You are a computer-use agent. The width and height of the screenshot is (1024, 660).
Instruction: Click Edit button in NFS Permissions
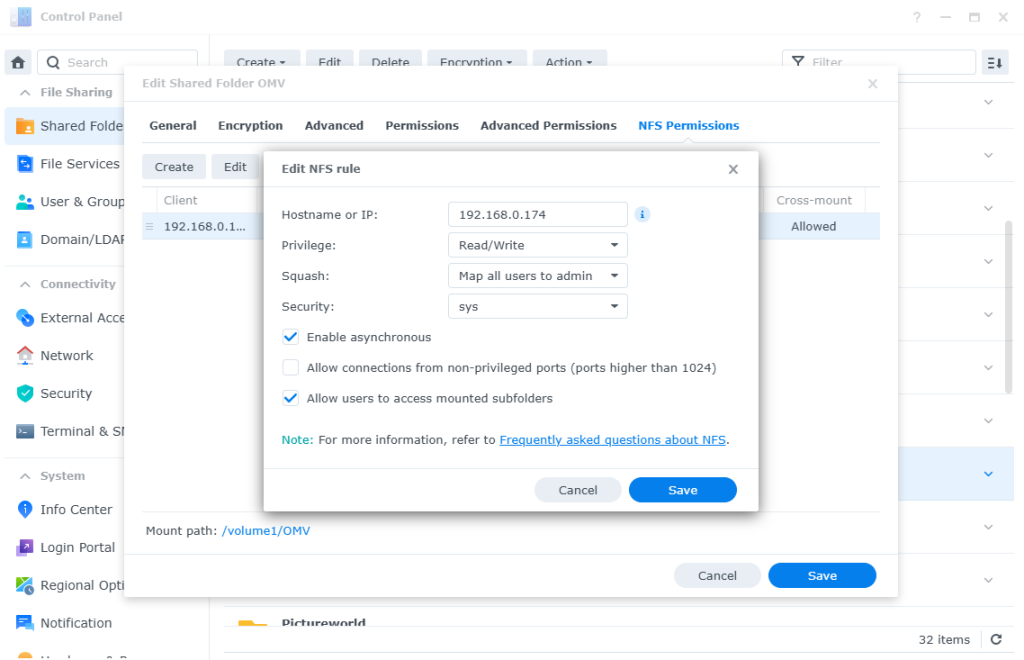click(x=235, y=167)
